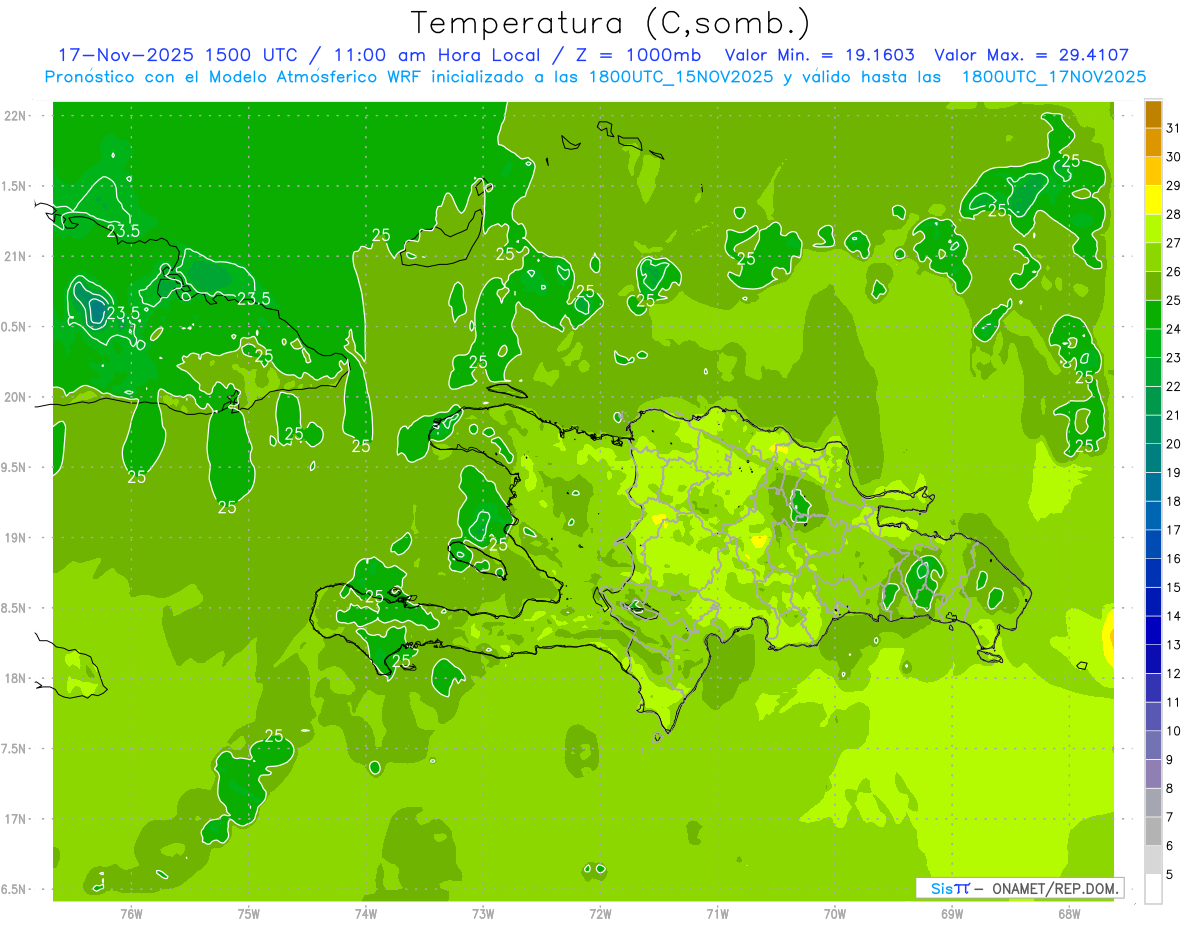Pick the legend swatch above label 31
Screen dimensions: 1200x927
[1153, 114]
